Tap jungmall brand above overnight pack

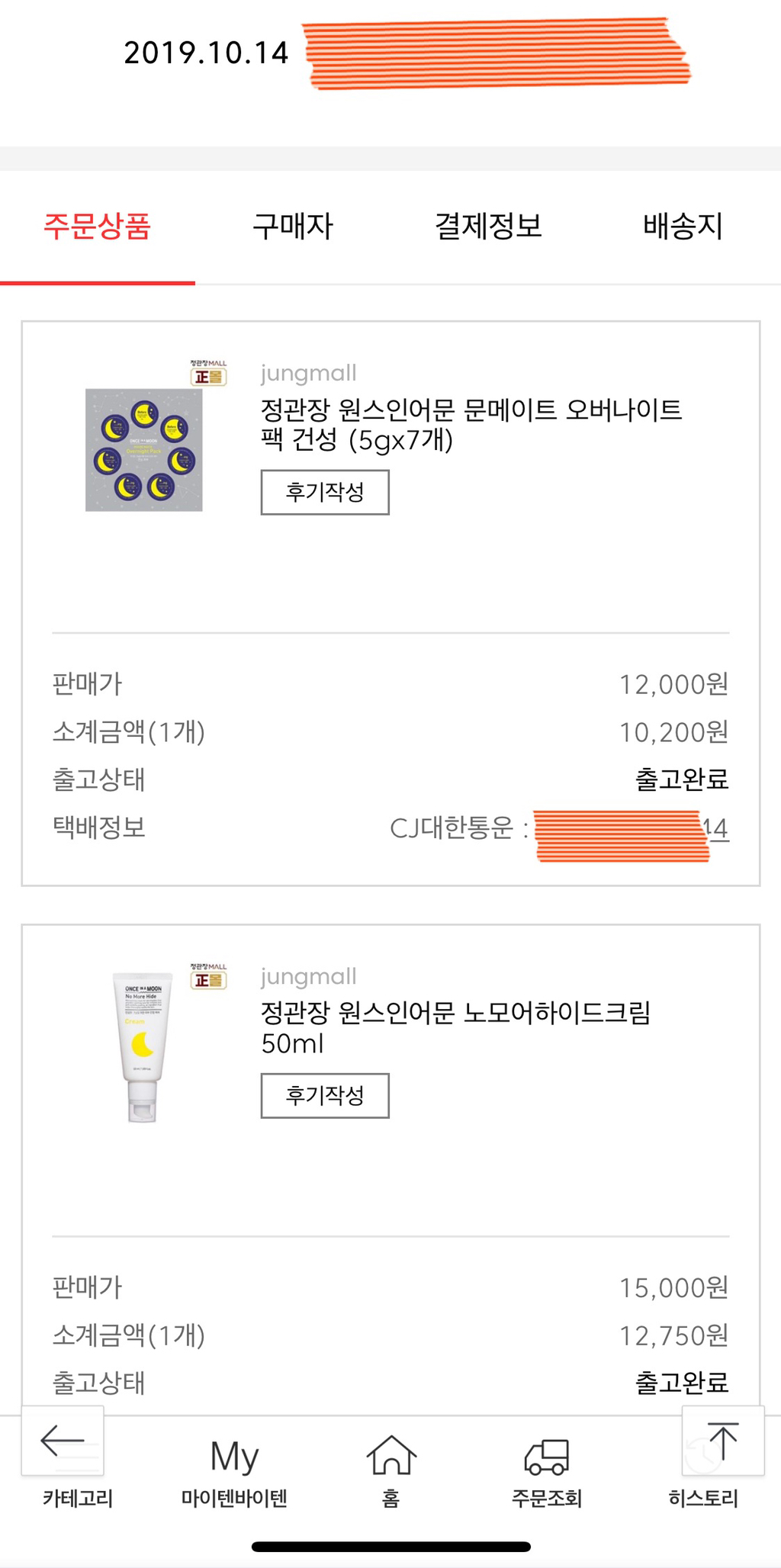pyautogui.click(x=309, y=373)
